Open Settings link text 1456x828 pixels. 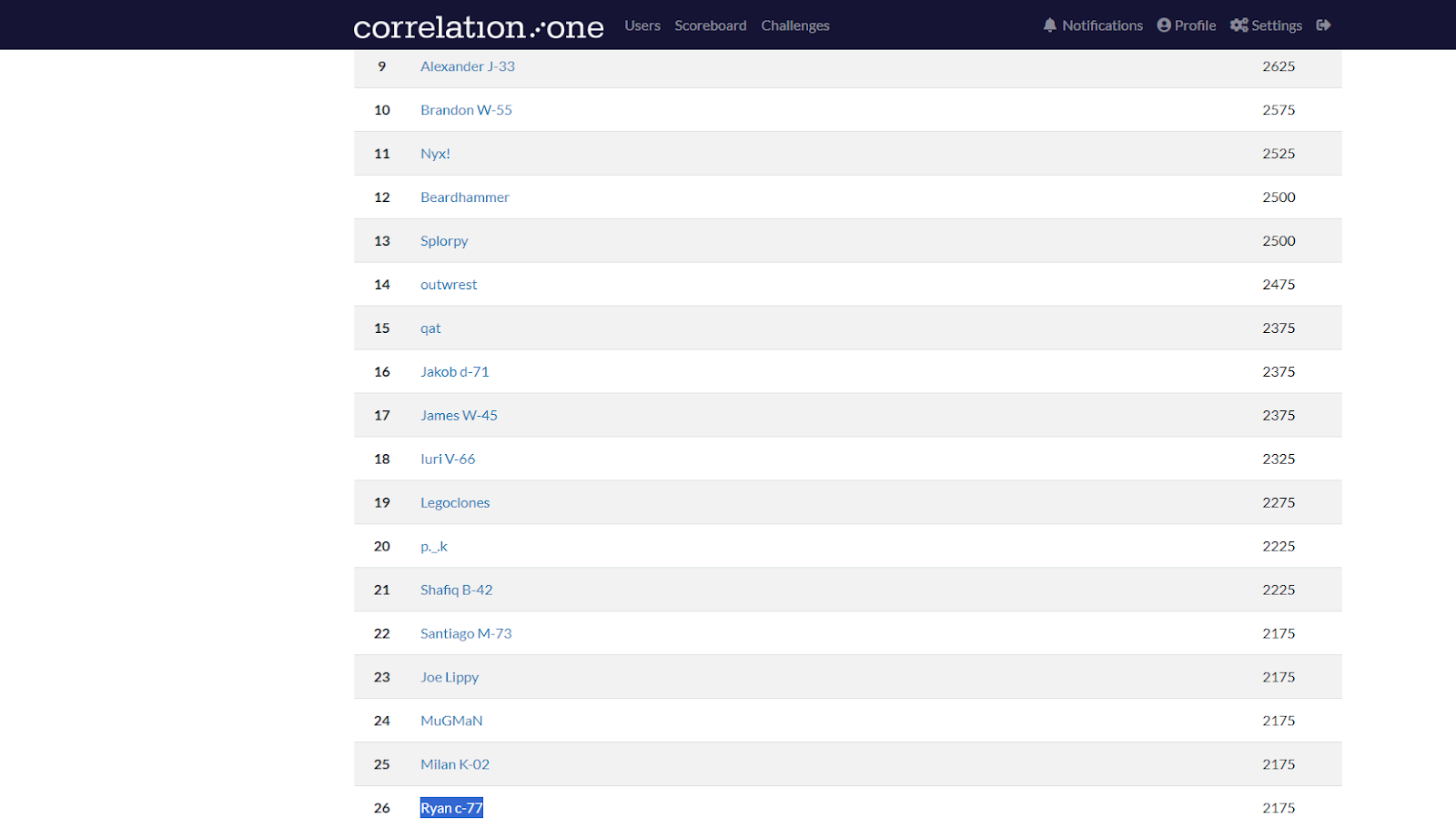[x=1277, y=25]
